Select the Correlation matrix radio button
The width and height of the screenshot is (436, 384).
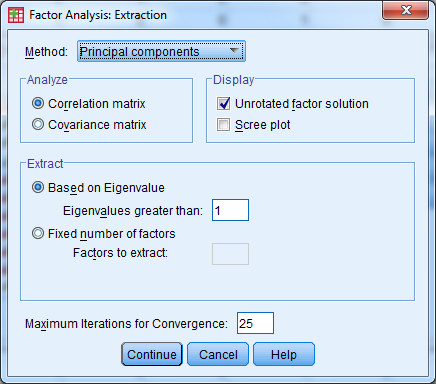(38, 103)
